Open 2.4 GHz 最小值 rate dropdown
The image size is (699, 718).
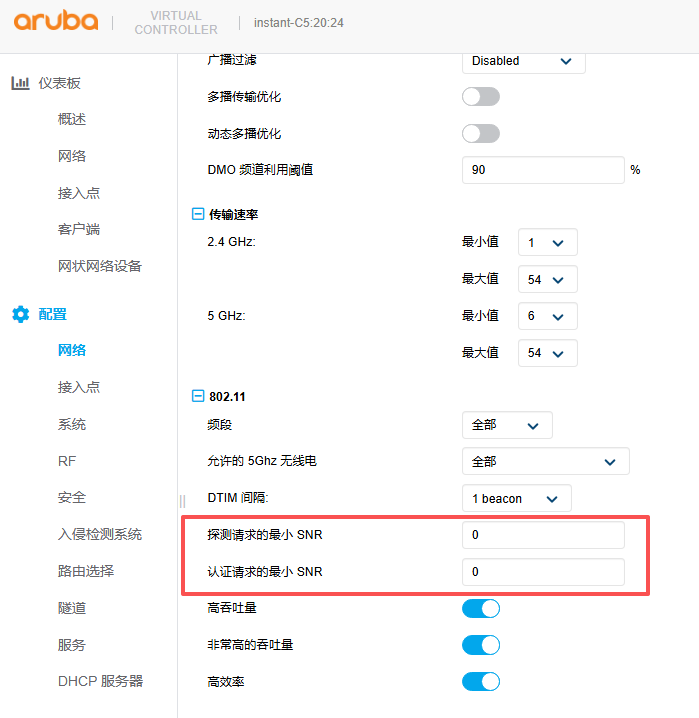tap(547, 243)
